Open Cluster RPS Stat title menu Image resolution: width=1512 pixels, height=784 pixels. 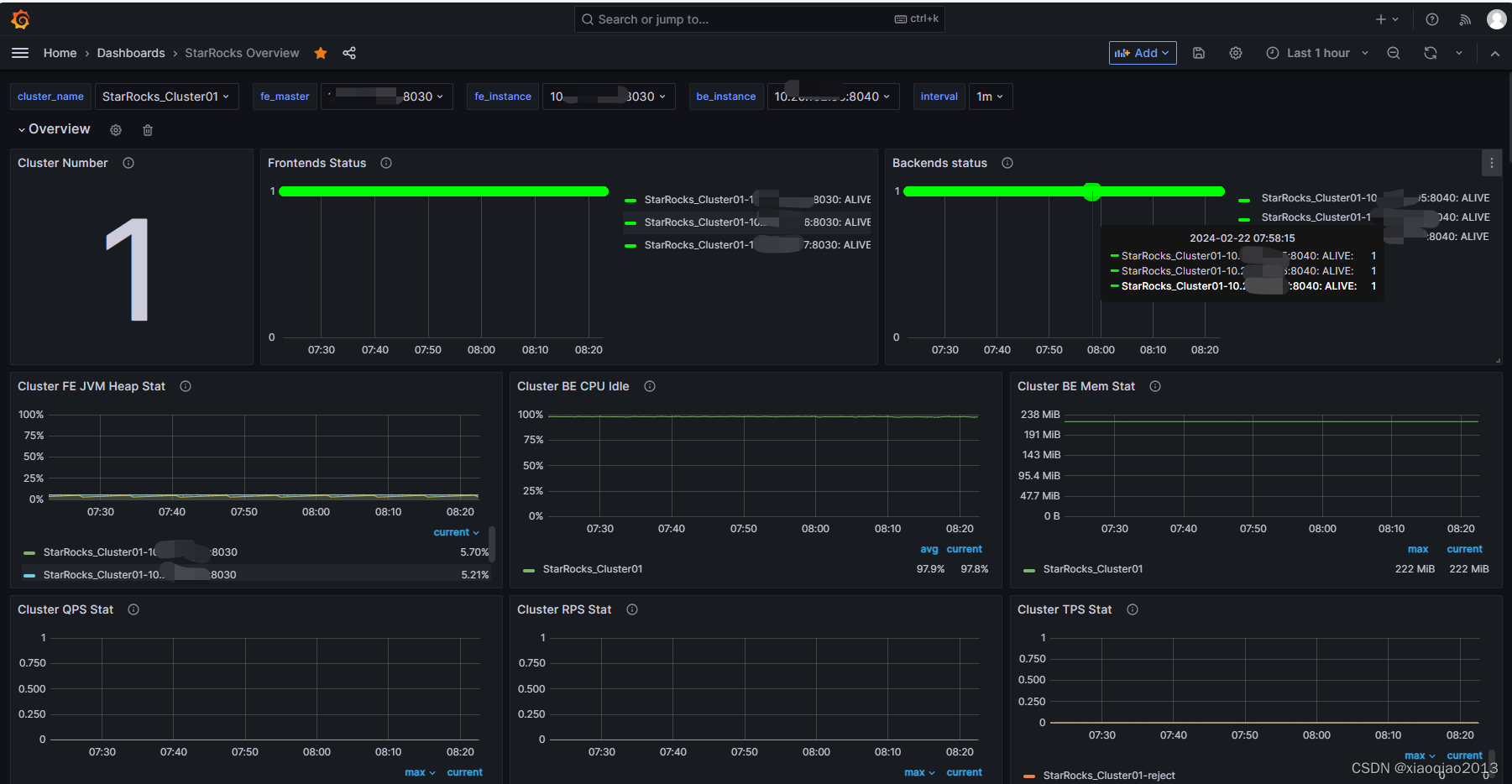tap(564, 609)
